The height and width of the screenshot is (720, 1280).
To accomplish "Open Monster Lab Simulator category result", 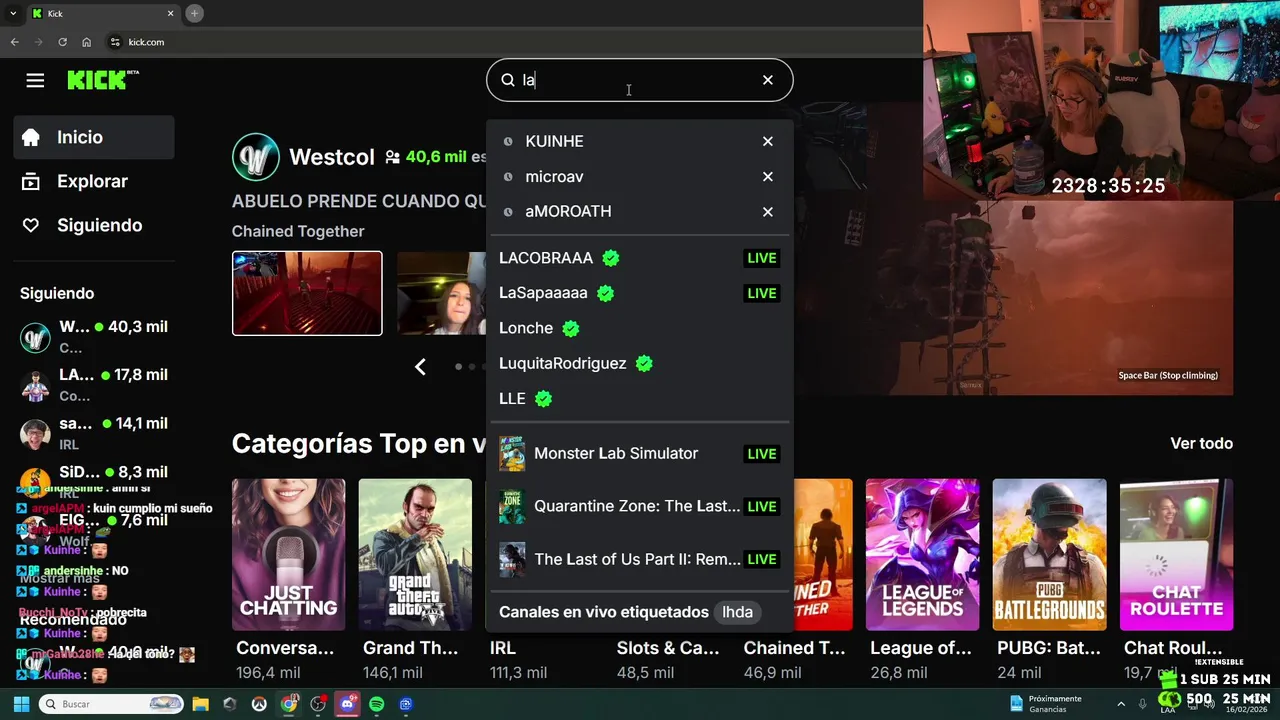I will [639, 454].
